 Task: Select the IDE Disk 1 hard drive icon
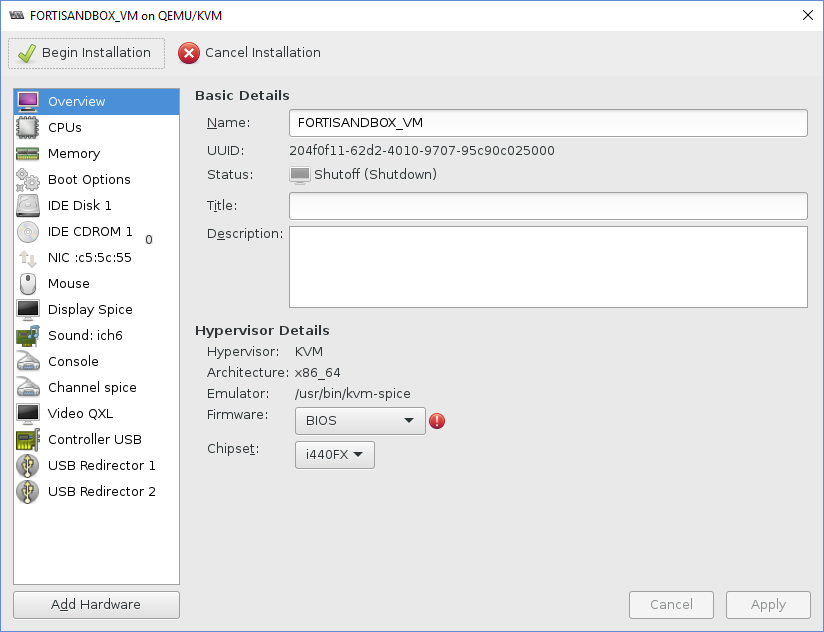coord(28,205)
